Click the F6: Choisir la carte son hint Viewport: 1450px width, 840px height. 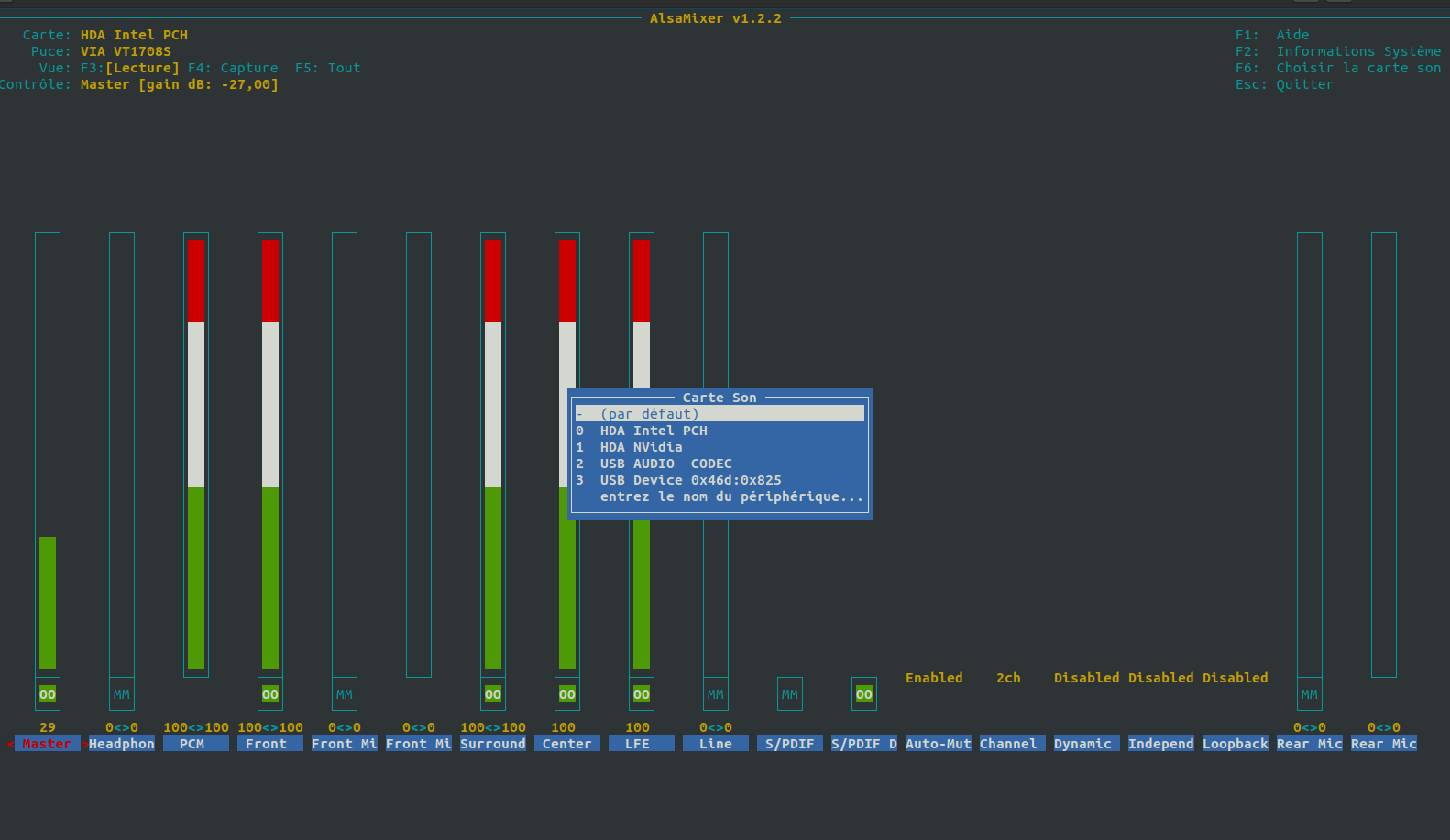pyautogui.click(x=1338, y=68)
